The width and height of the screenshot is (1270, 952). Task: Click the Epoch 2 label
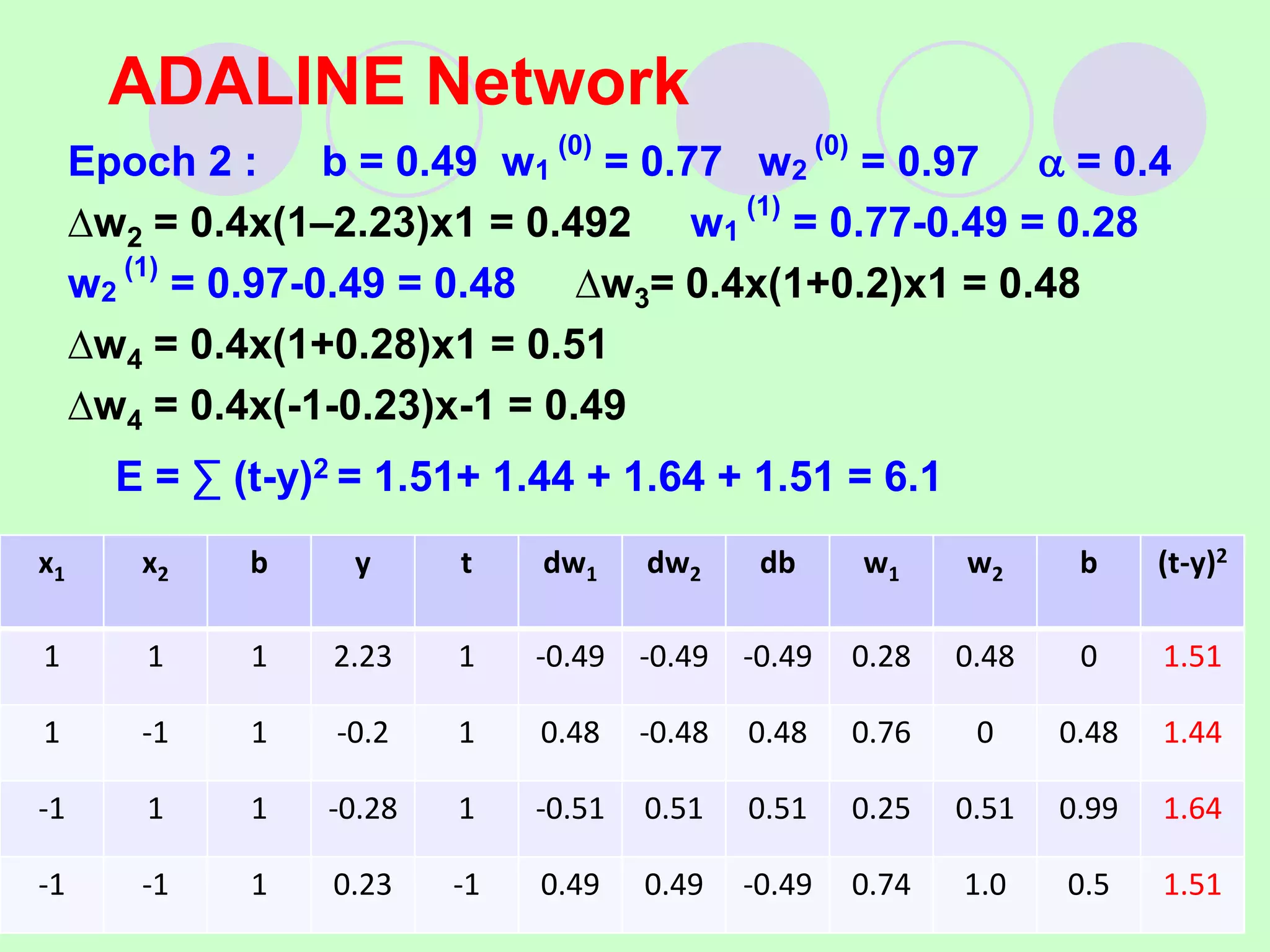click(162, 161)
